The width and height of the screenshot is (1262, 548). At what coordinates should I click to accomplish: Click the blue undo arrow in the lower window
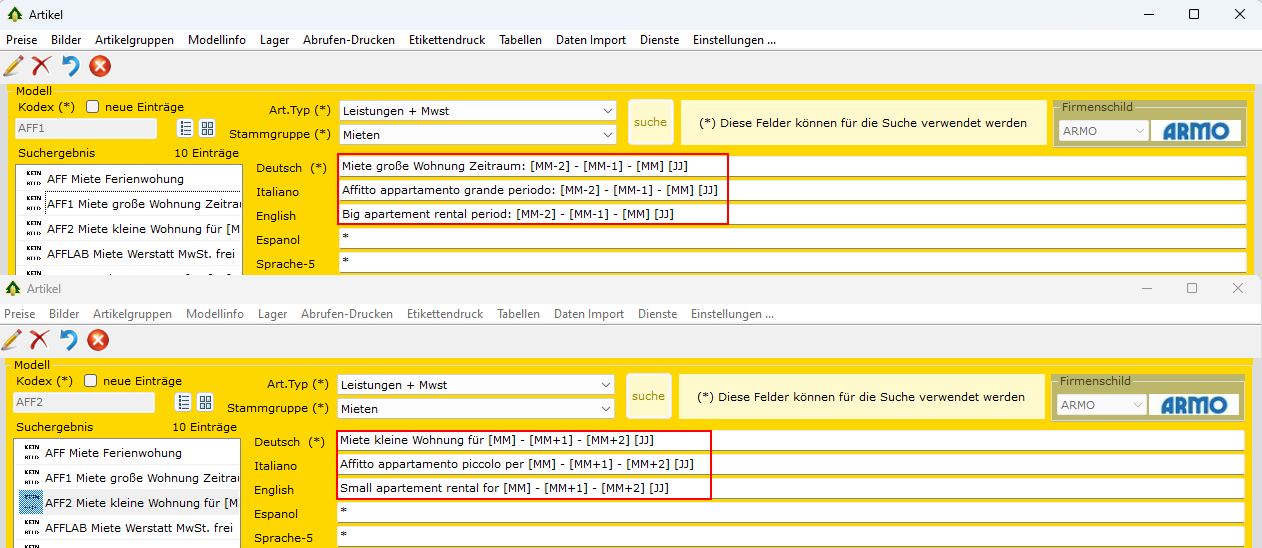68,340
